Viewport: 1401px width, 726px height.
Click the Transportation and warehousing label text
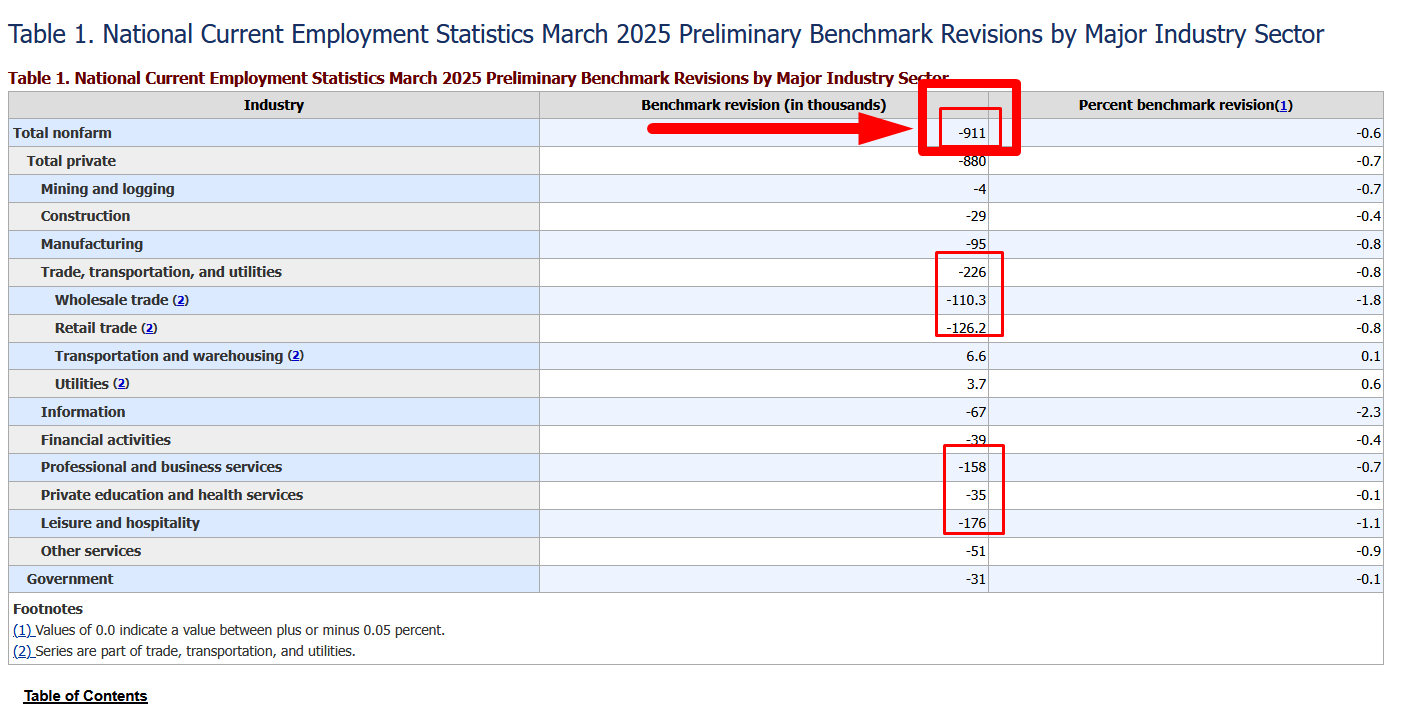coord(169,356)
